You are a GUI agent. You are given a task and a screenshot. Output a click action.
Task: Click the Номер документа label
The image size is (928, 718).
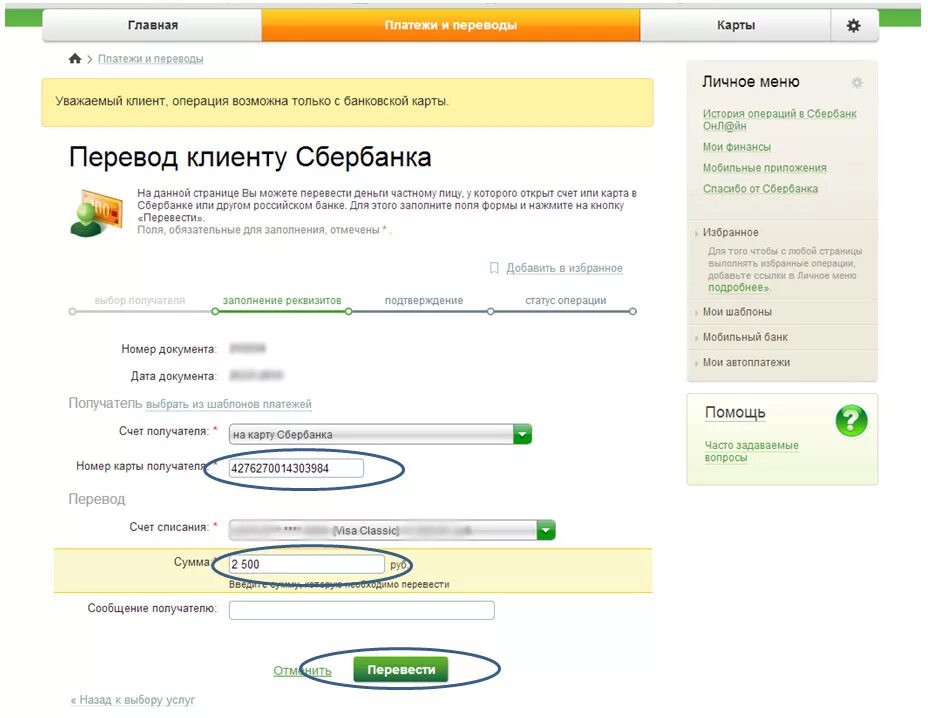coord(169,349)
